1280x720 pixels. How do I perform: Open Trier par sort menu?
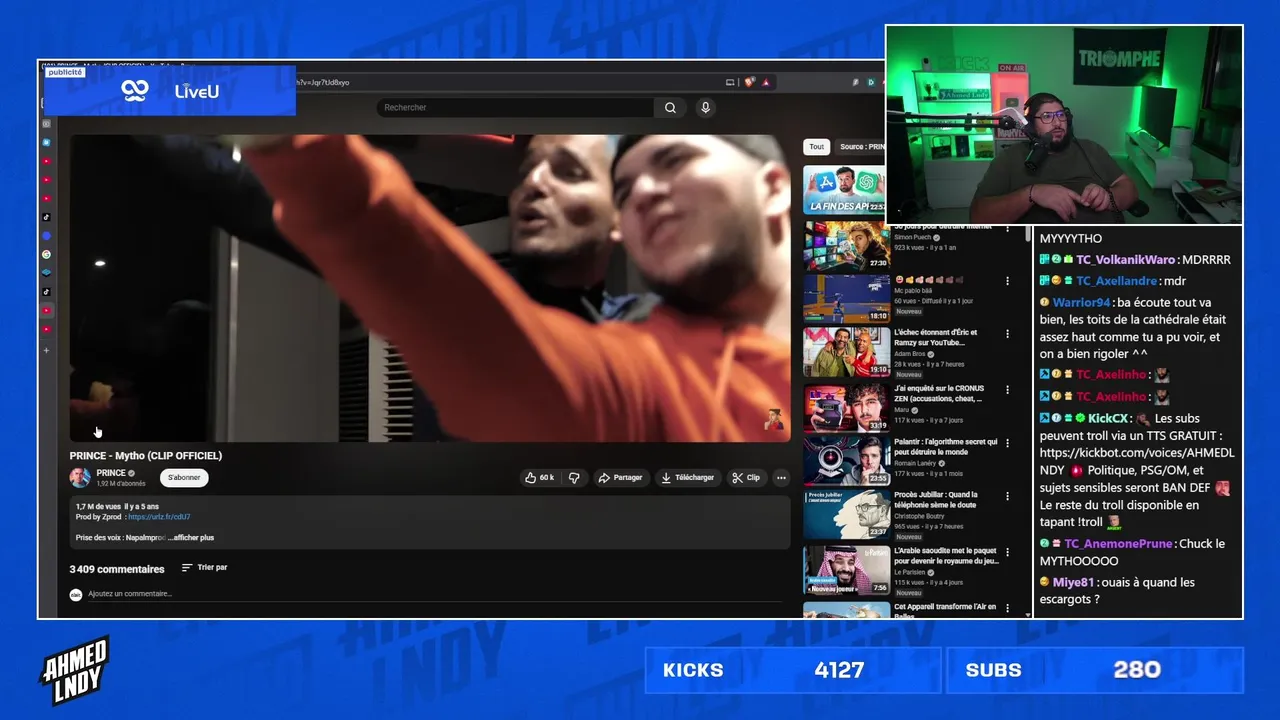(205, 568)
